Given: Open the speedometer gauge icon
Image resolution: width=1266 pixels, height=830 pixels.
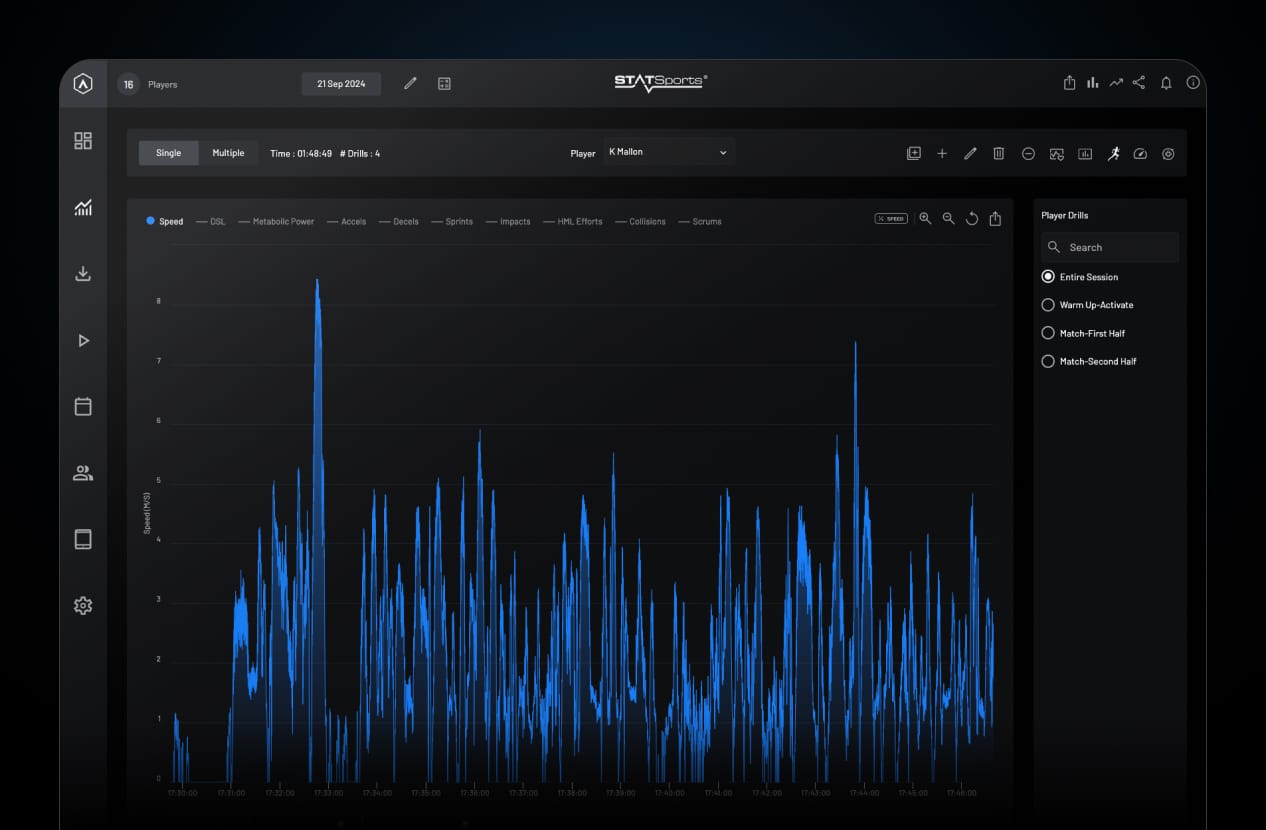Looking at the screenshot, I should click(x=1140, y=153).
